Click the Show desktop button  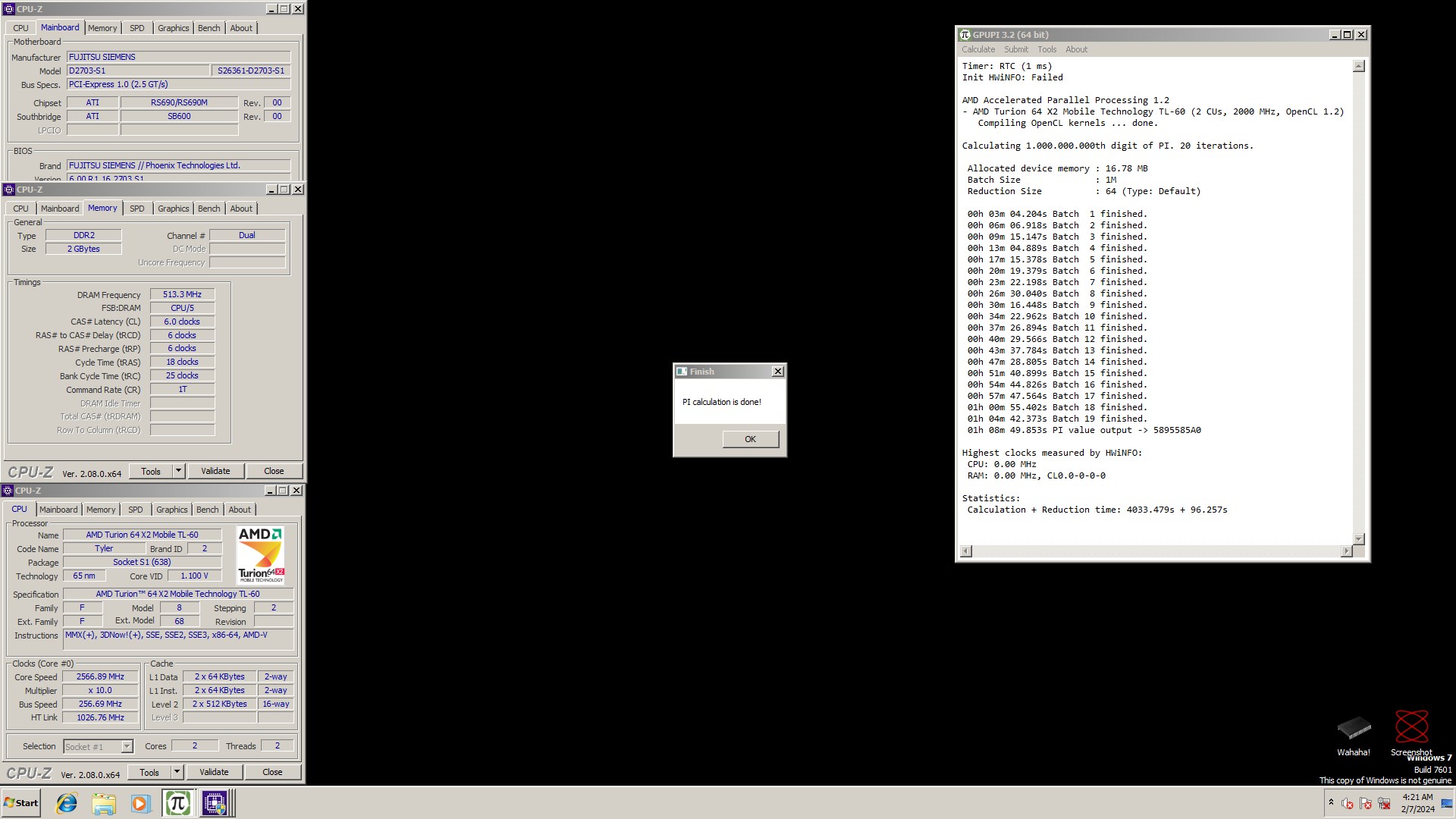pyautogui.click(x=1448, y=803)
